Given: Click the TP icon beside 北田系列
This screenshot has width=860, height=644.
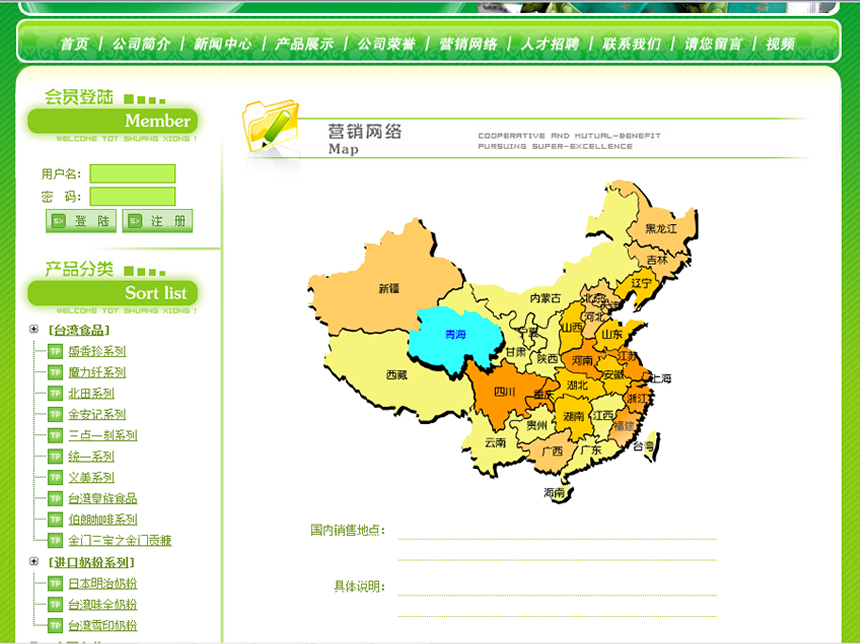Looking at the screenshot, I should point(56,393).
